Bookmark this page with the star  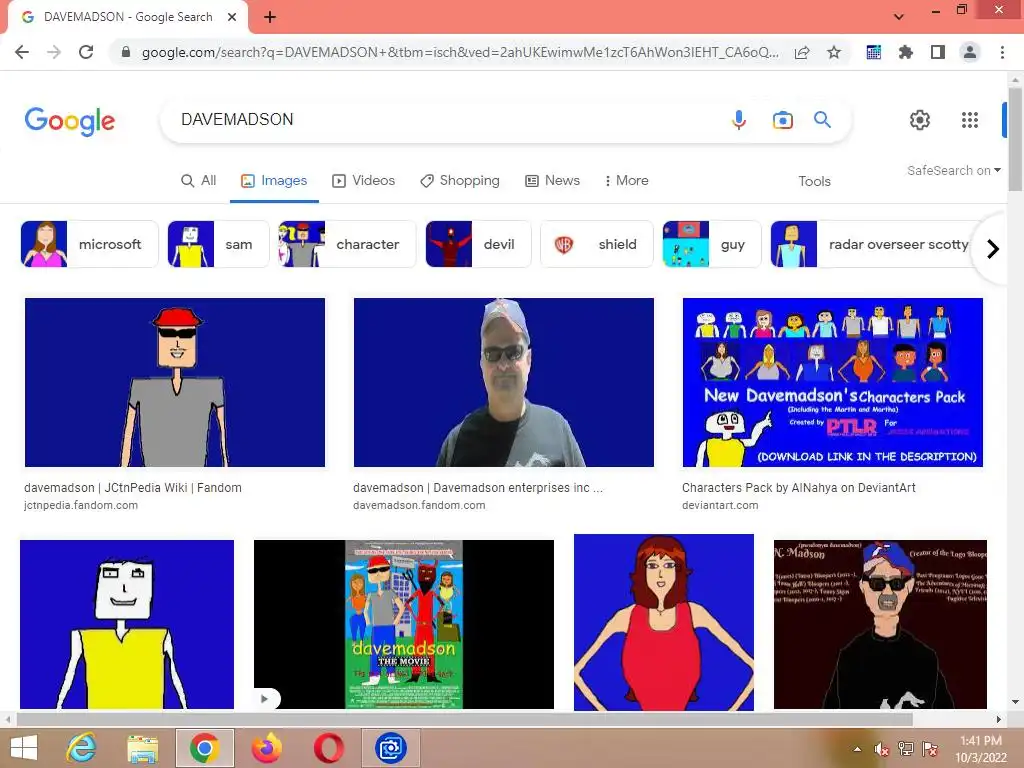(834, 52)
